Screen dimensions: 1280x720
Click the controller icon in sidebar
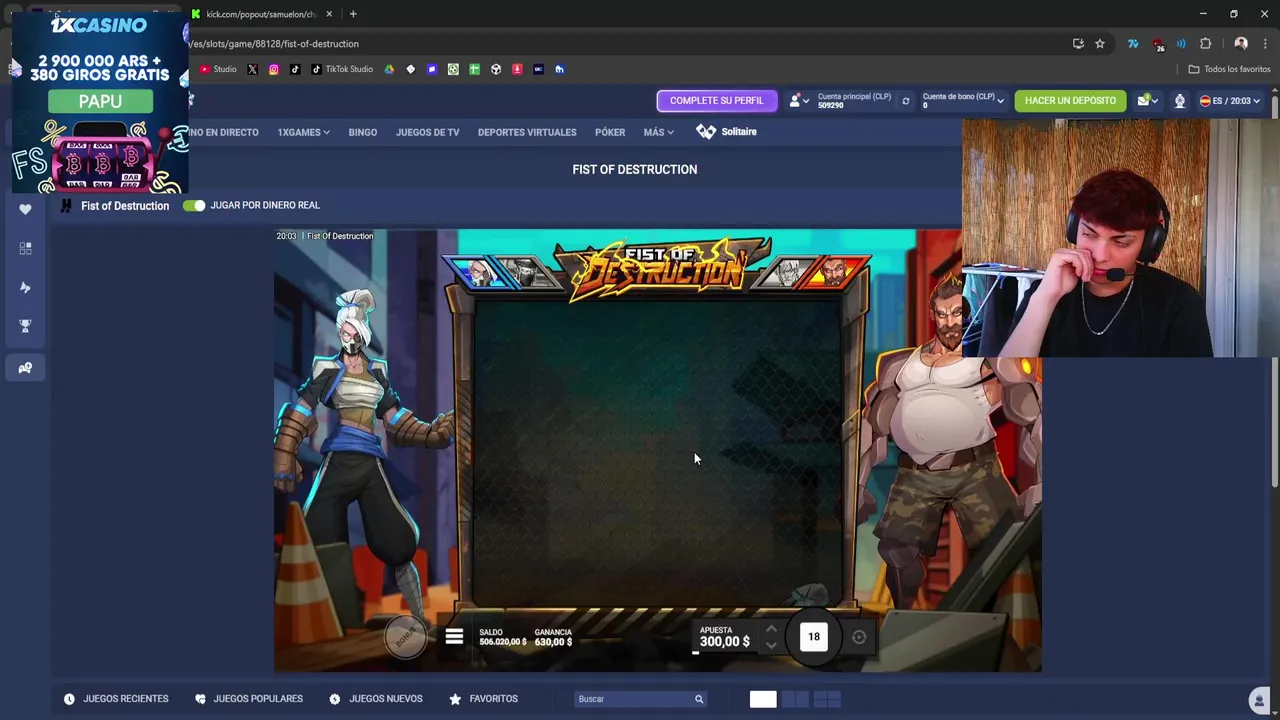25,368
